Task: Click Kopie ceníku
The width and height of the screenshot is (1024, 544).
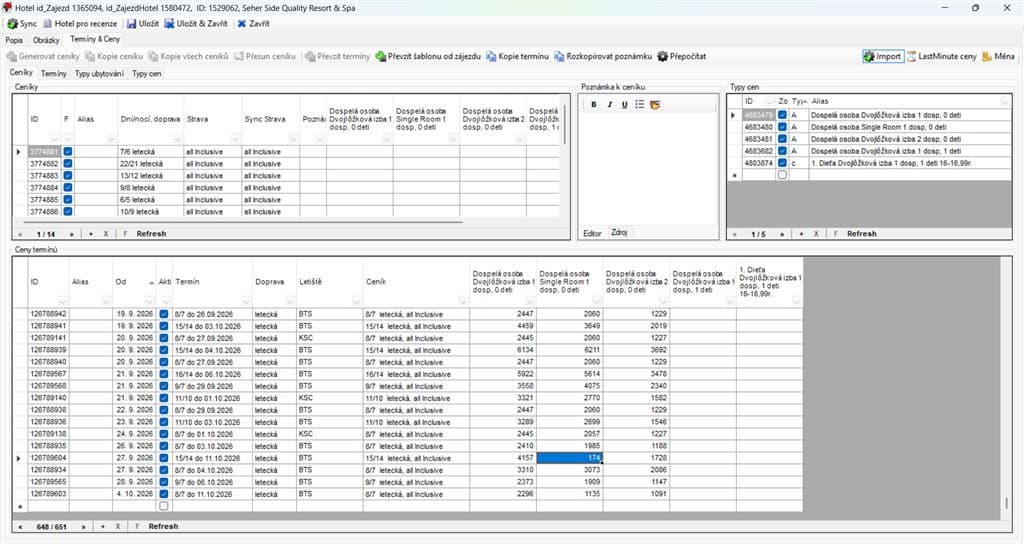Action: [114, 56]
